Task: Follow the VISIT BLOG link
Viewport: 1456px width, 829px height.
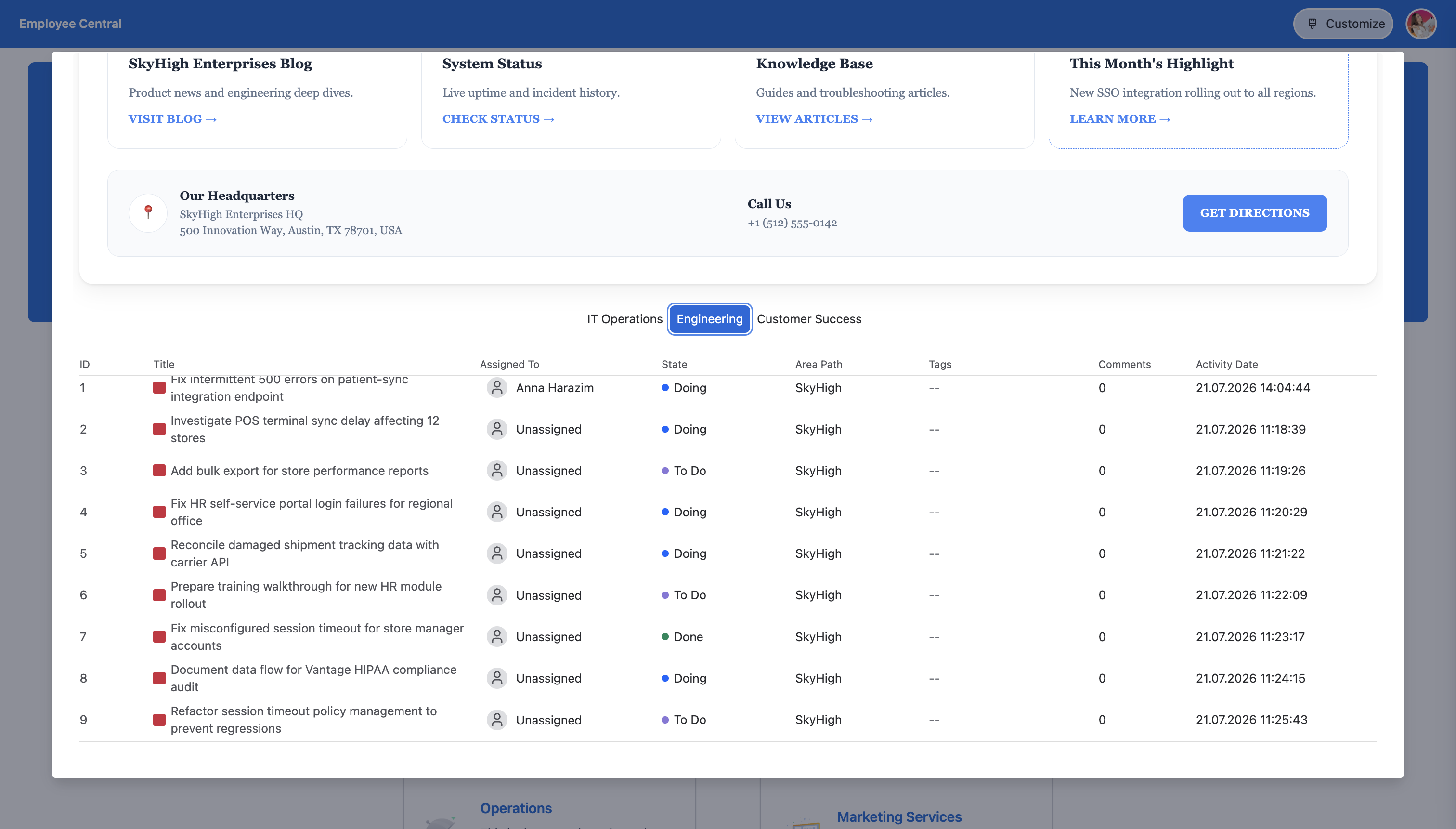Action: pyautogui.click(x=172, y=119)
